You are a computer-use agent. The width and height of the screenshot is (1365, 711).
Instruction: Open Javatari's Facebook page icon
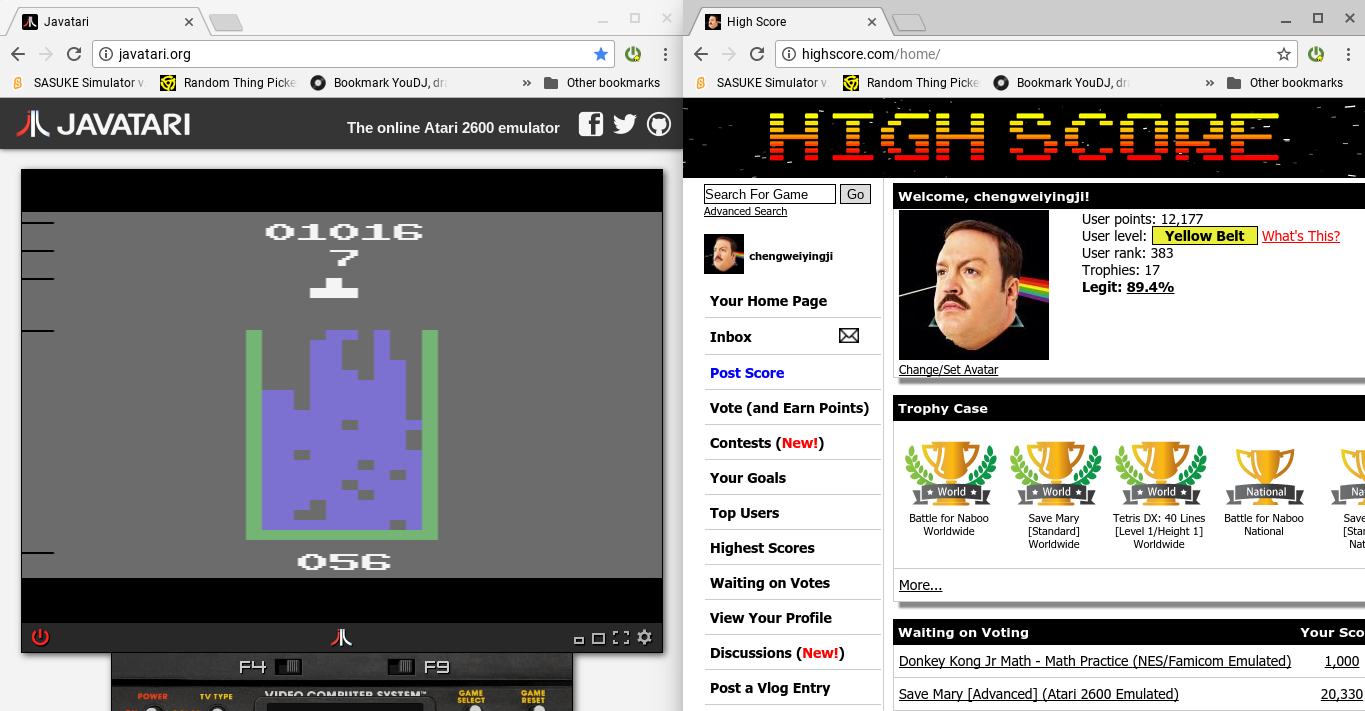pyautogui.click(x=591, y=124)
